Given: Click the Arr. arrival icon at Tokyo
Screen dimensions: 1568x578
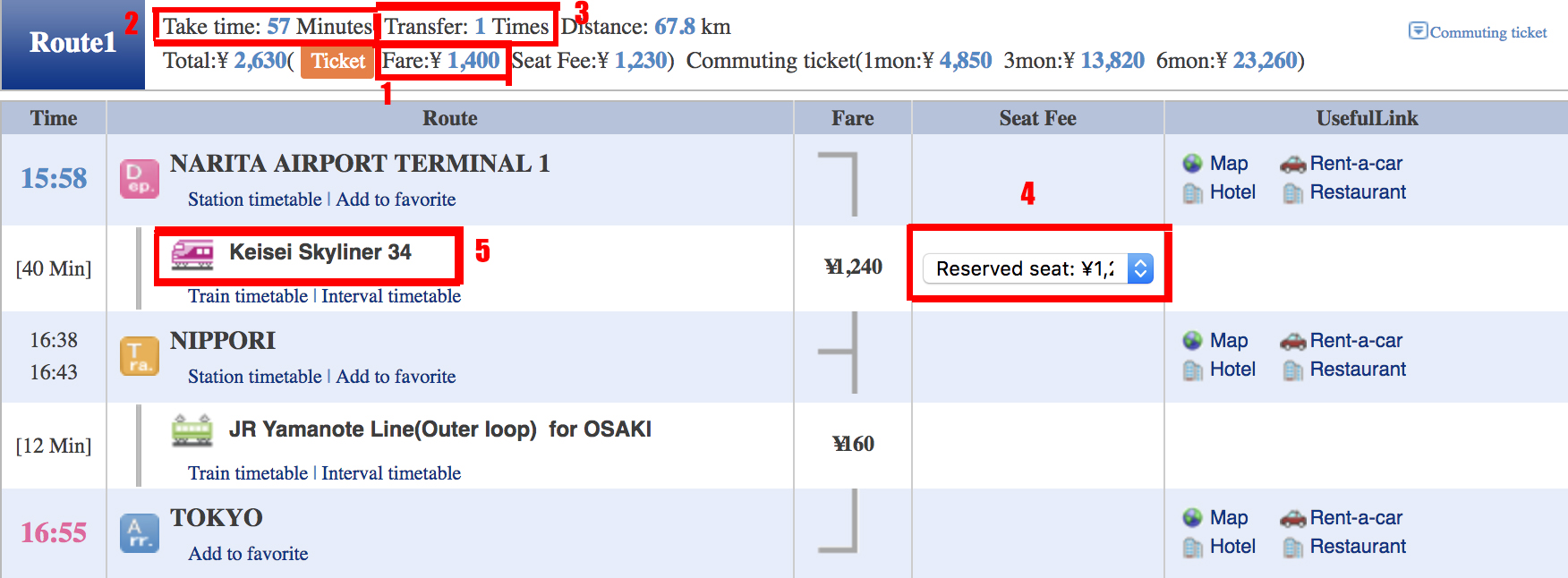Looking at the screenshot, I should [x=139, y=533].
